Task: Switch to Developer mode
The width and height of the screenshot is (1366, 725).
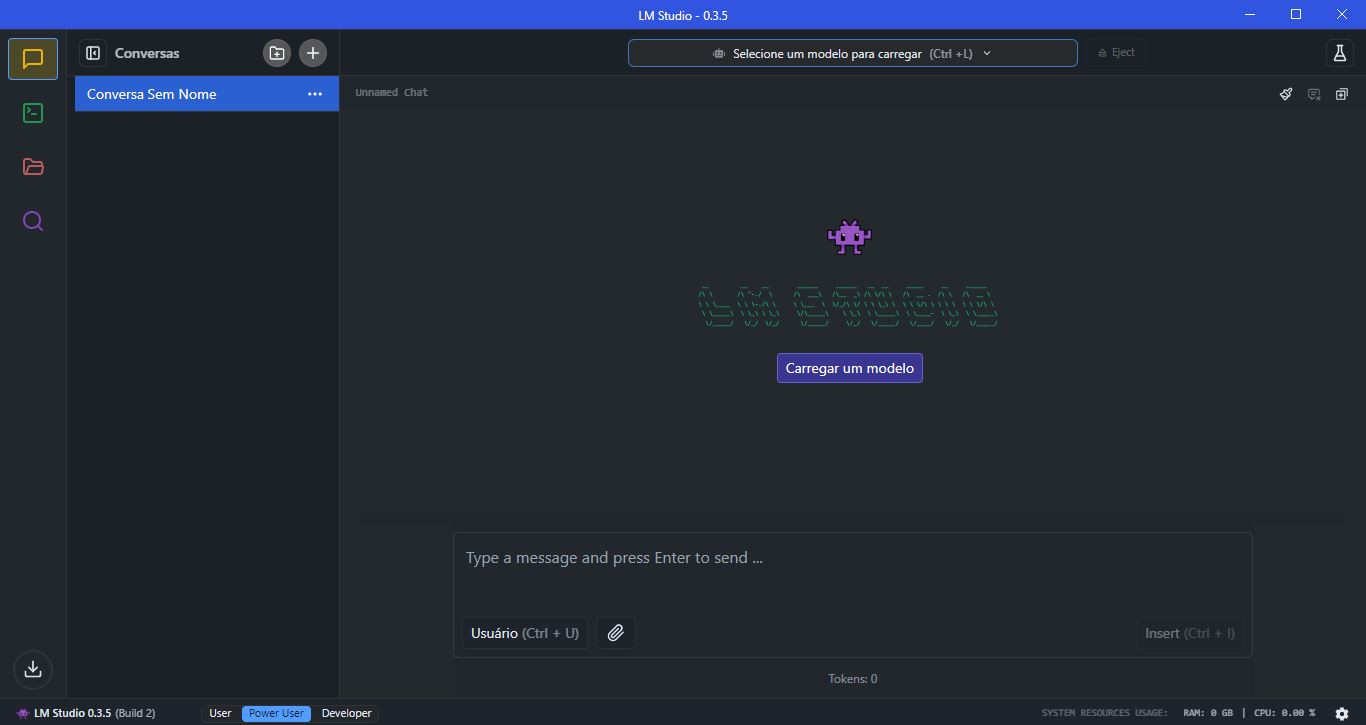Action: 346,713
